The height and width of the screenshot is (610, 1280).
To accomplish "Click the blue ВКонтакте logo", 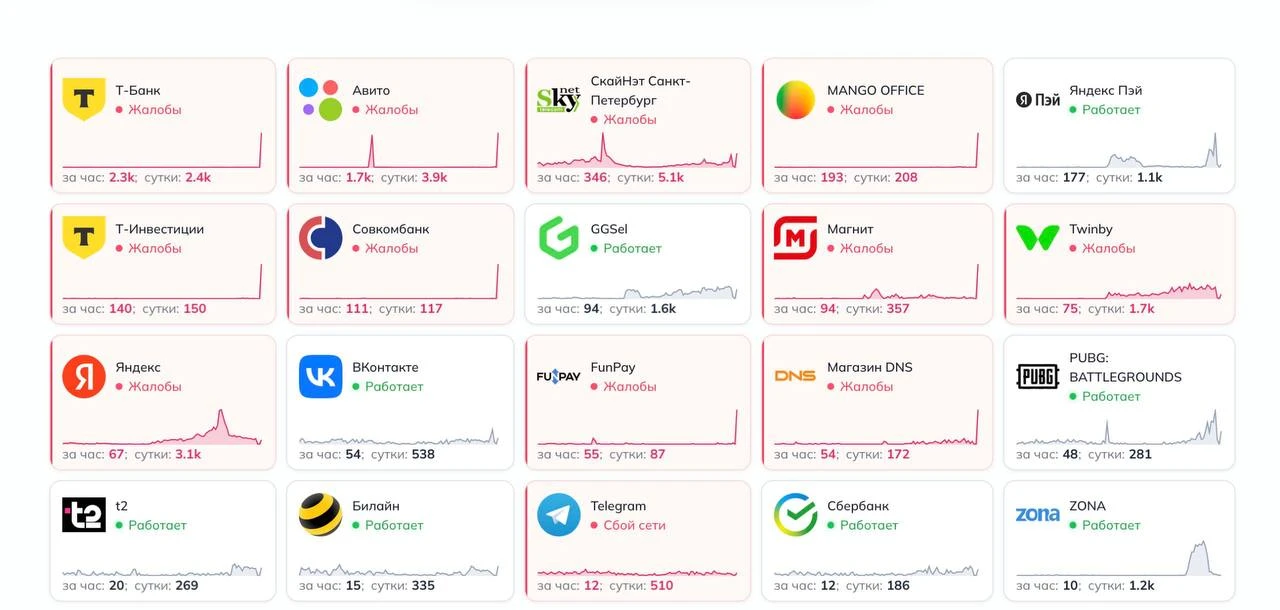I will pos(320,376).
